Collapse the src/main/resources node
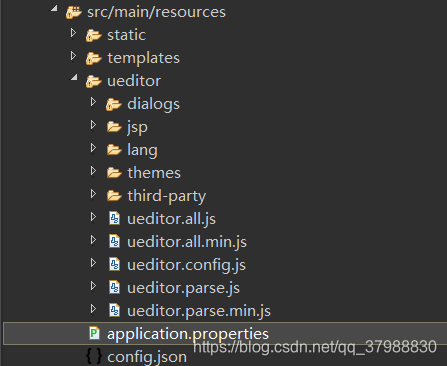The image size is (447, 366). 54,9
